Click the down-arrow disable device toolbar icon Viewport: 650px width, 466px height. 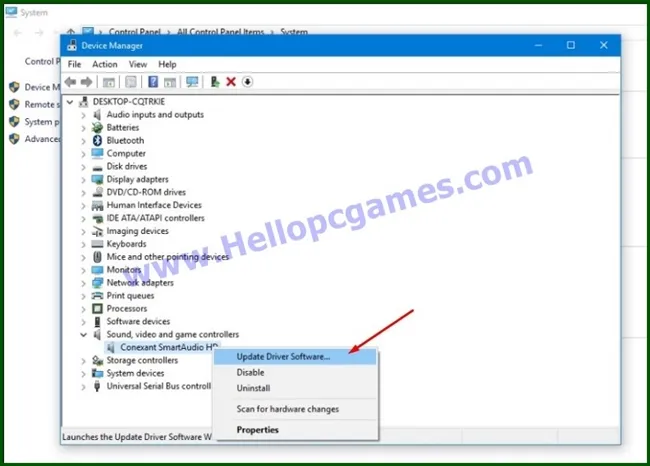pos(247,82)
